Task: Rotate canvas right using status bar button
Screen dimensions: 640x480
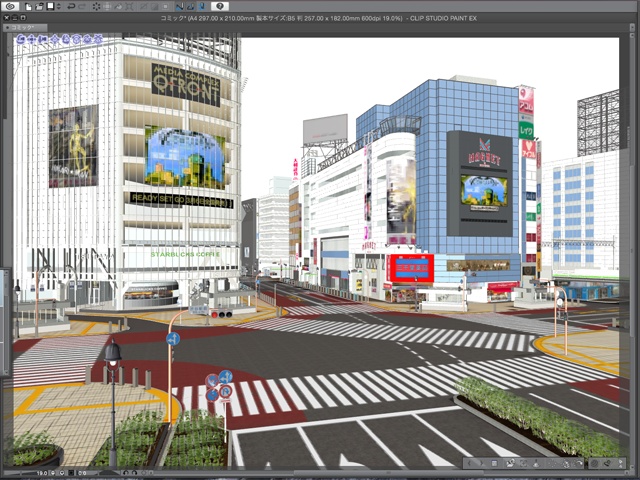Action: coord(135,473)
